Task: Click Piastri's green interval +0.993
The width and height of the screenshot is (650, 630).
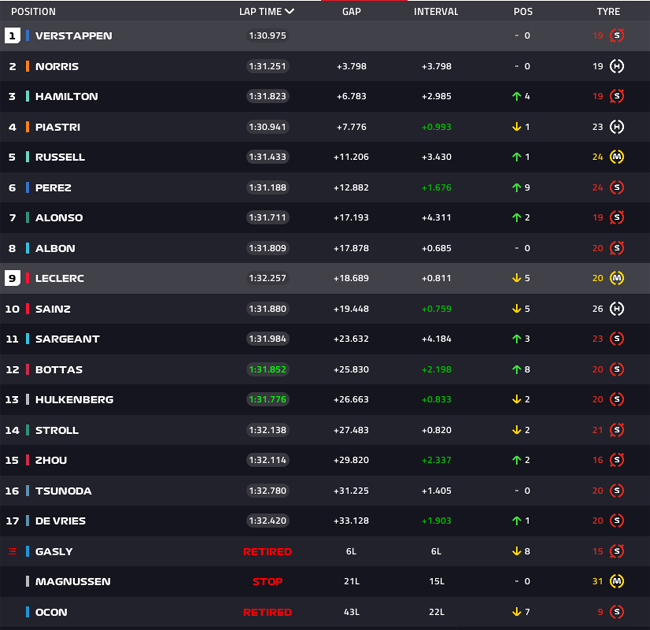Action: click(x=437, y=127)
